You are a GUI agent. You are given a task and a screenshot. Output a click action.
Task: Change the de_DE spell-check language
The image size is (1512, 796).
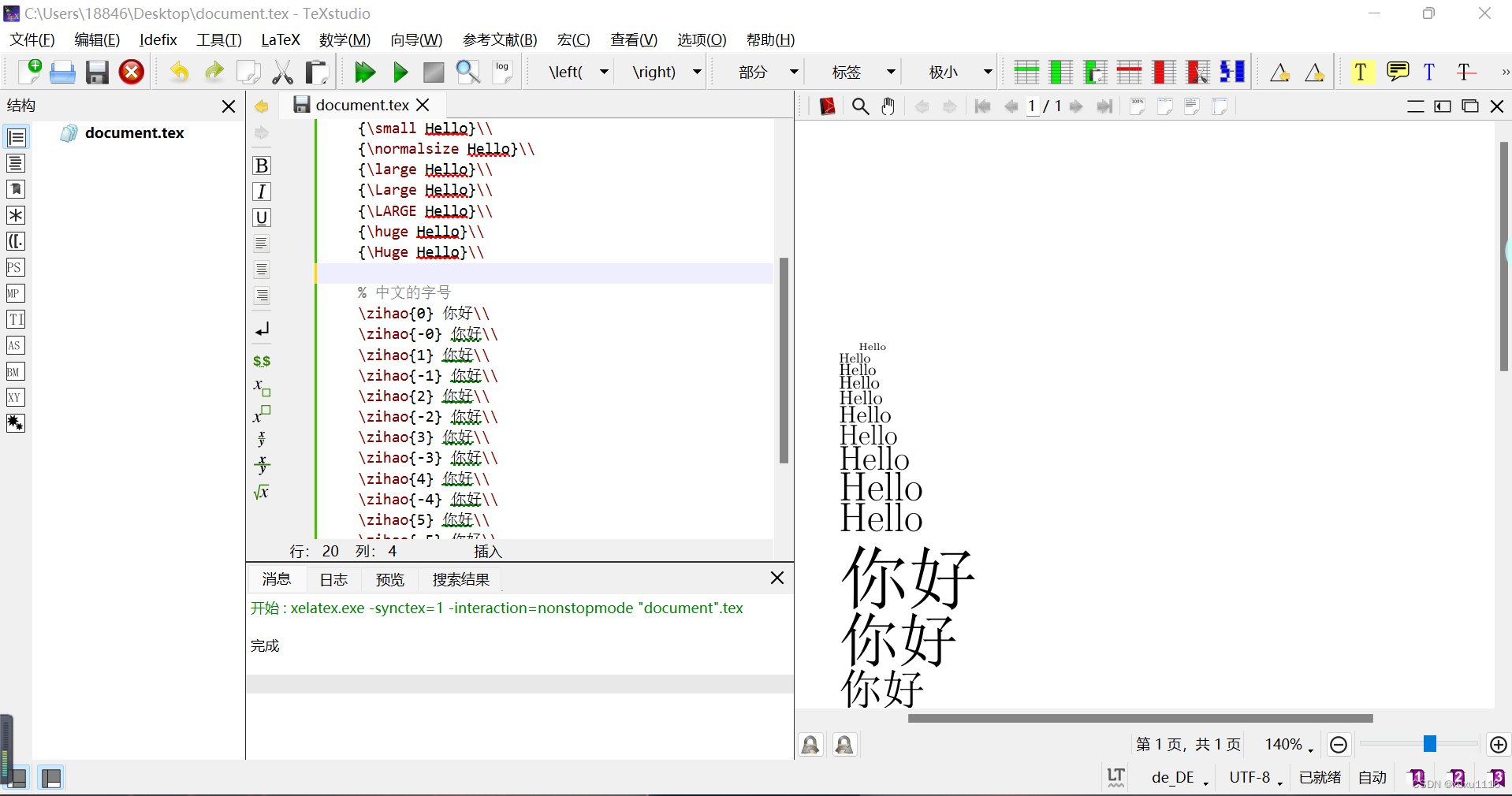[x=1180, y=778]
